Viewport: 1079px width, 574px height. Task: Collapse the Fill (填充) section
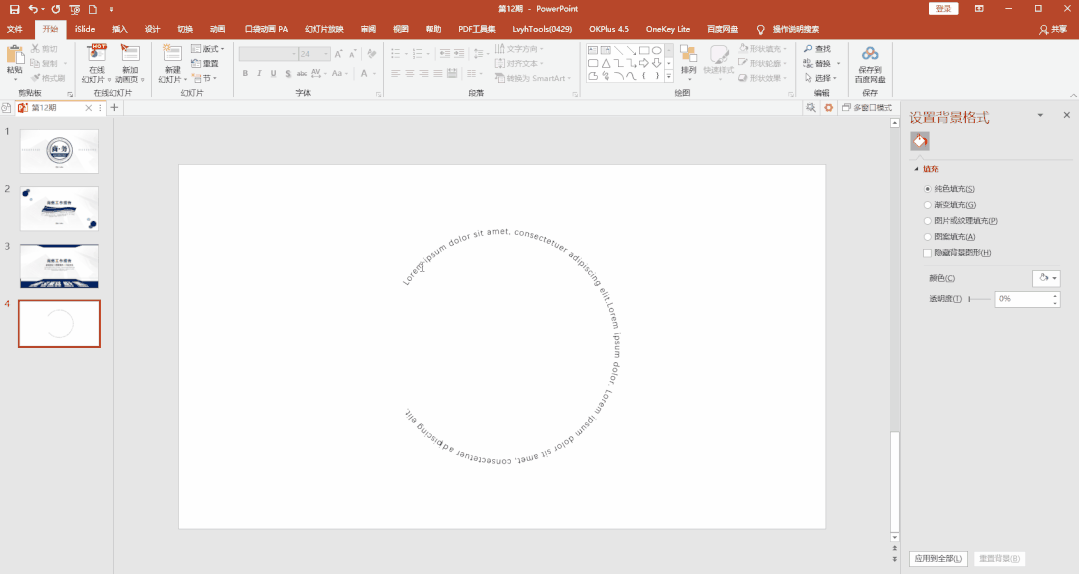(916, 169)
